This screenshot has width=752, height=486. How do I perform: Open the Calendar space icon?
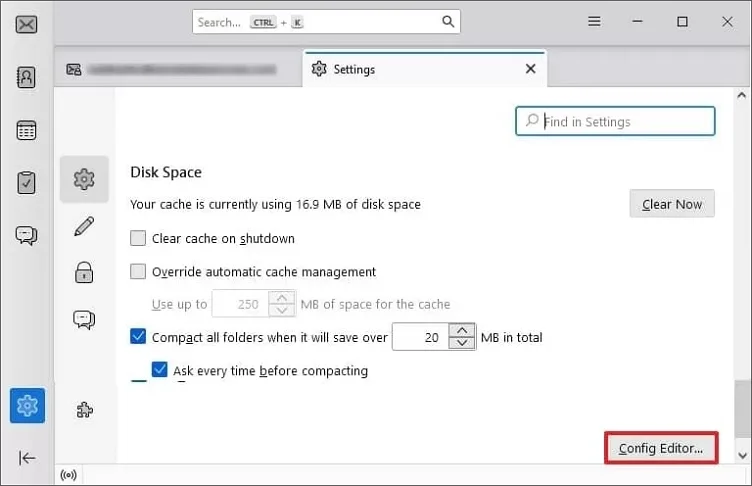(26, 130)
